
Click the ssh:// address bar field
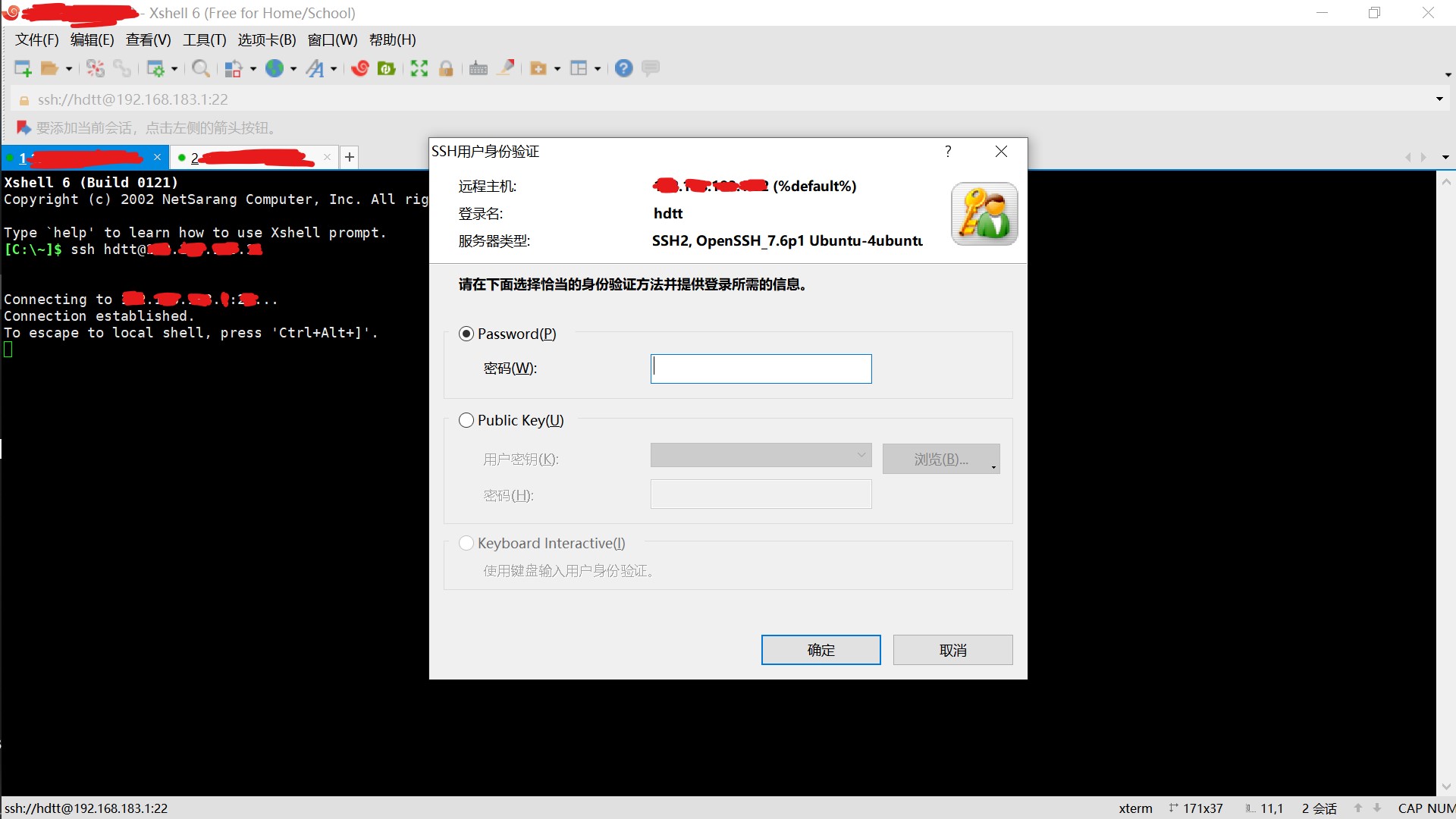point(728,99)
